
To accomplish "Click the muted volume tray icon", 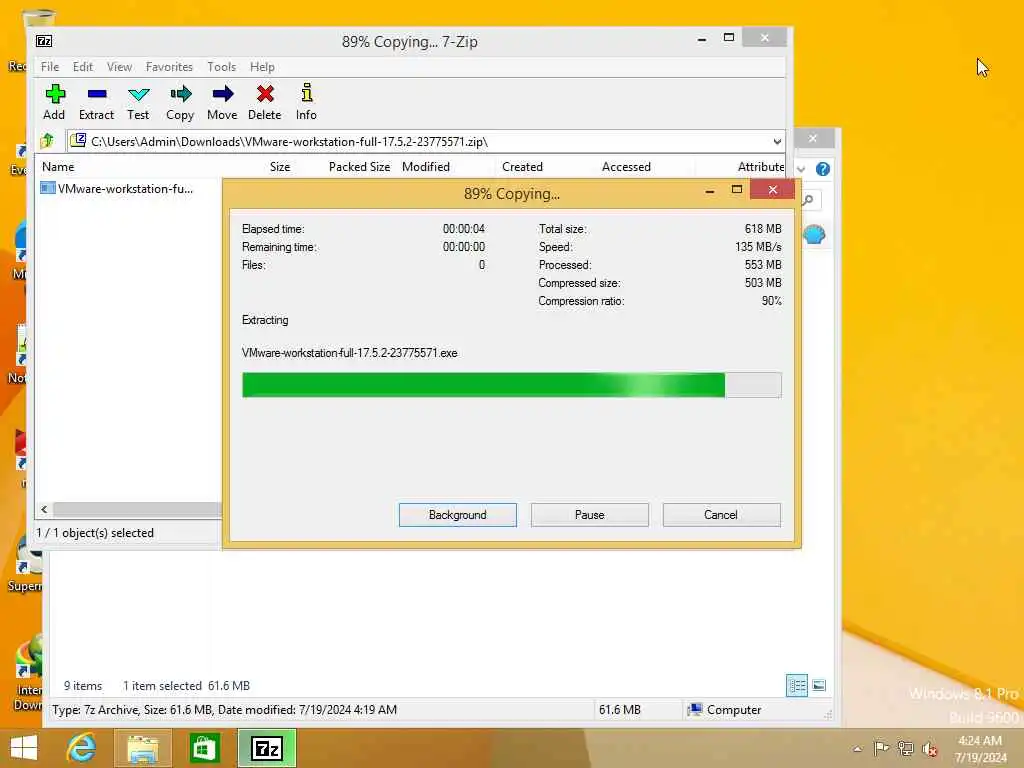I will [x=929, y=749].
